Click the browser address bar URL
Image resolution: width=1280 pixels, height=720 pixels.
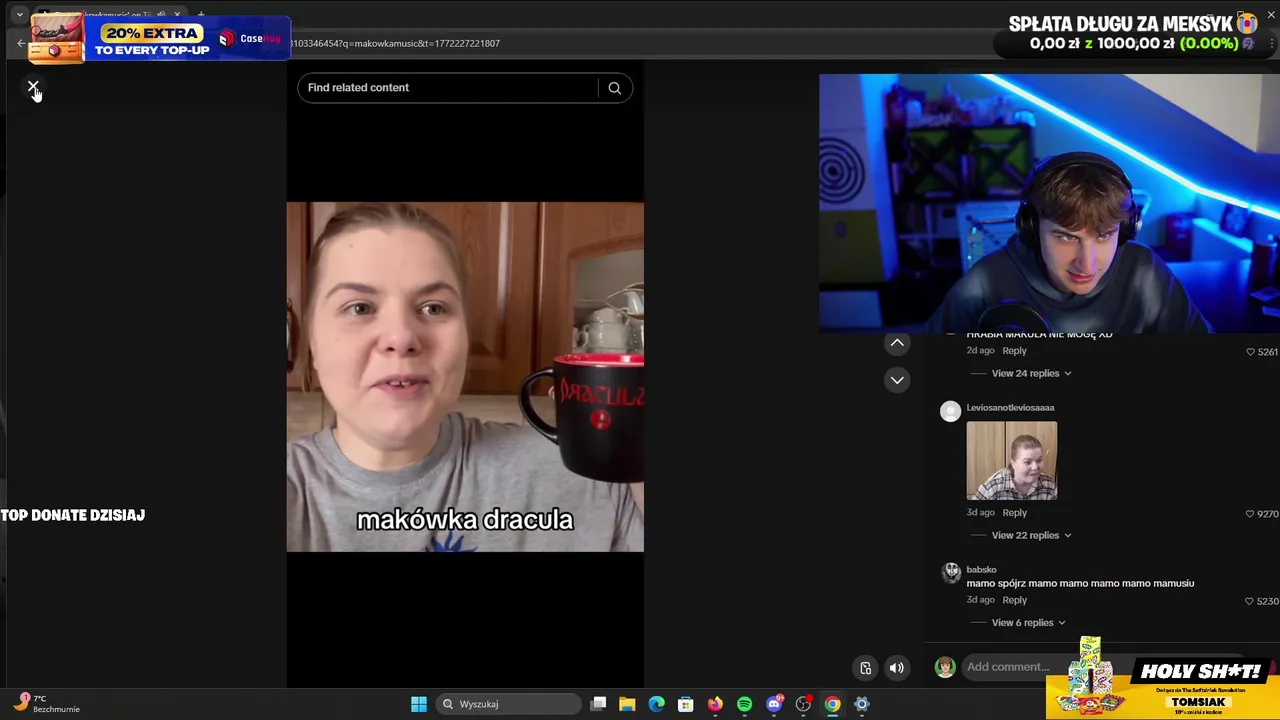click(395, 43)
